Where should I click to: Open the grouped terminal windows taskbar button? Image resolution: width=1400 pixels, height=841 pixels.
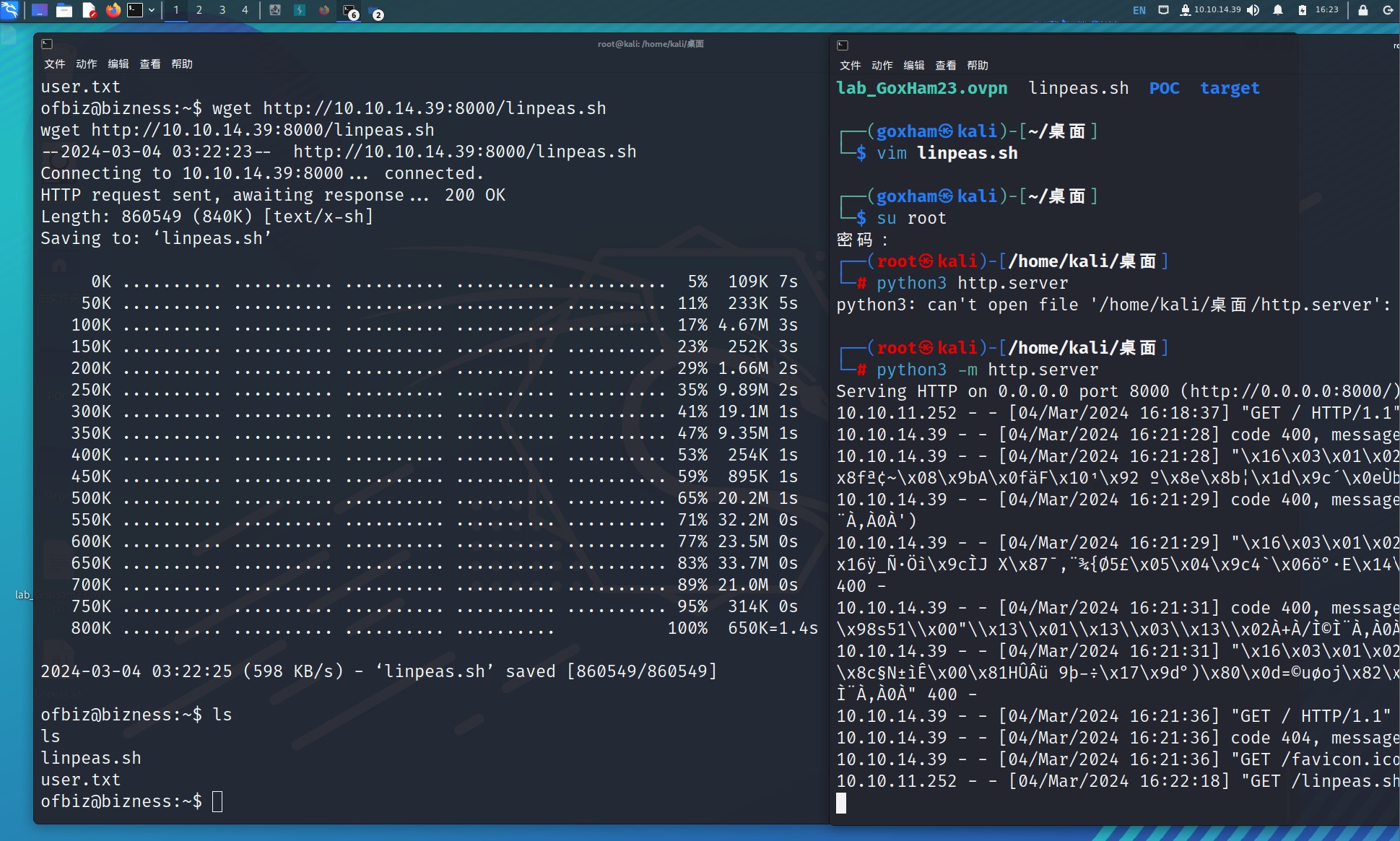[350, 11]
